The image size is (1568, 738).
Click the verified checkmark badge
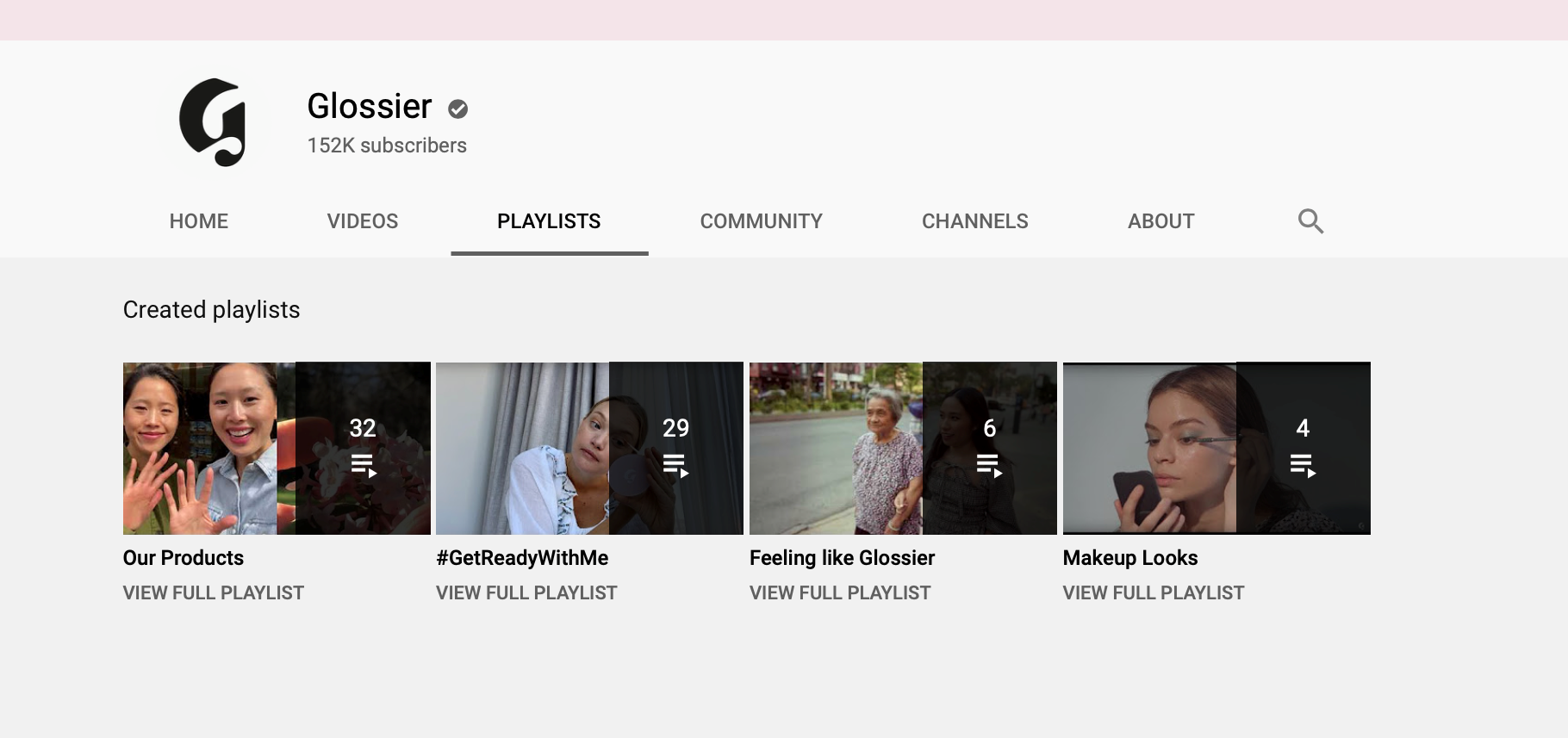[x=458, y=109]
